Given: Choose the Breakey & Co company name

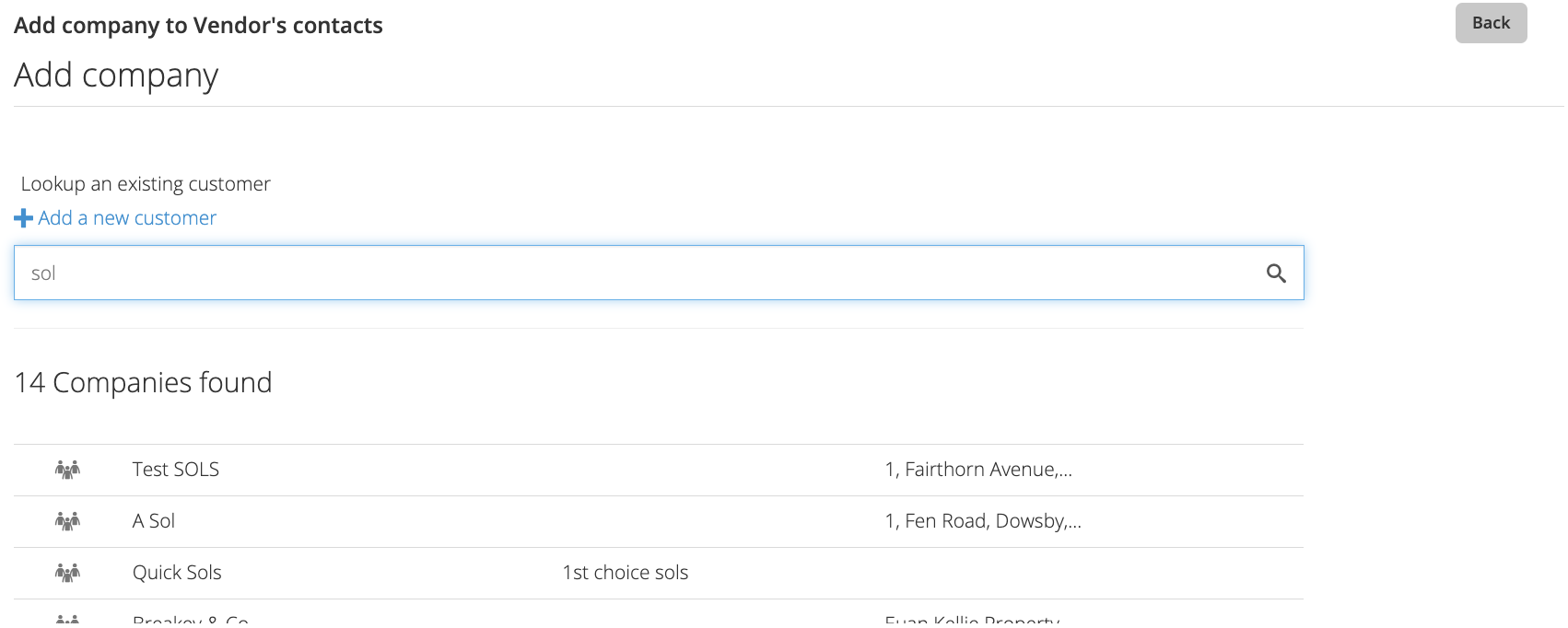Looking at the screenshot, I should point(191,622).
